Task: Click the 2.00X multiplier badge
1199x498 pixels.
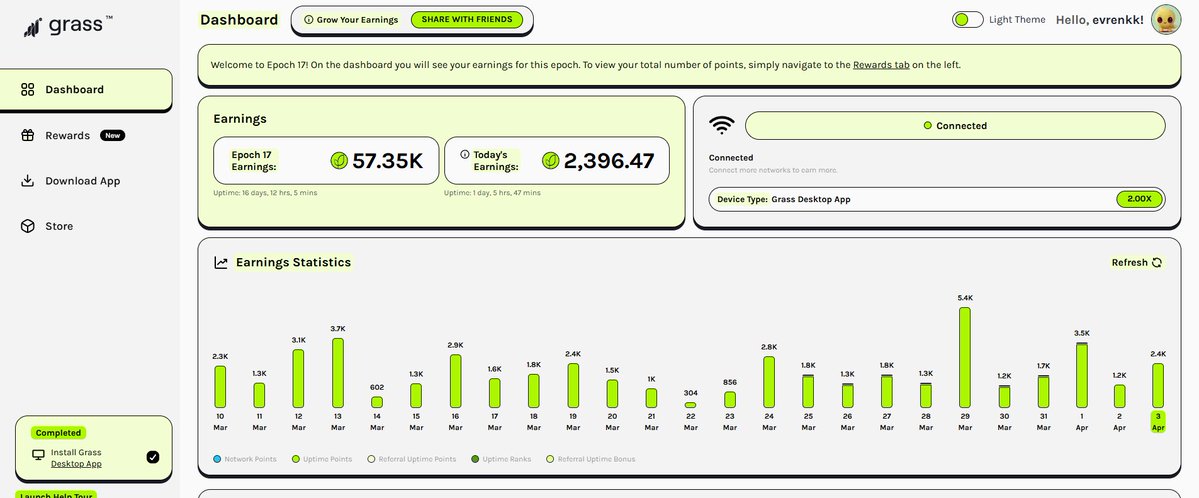Action: coord(1139,199)
